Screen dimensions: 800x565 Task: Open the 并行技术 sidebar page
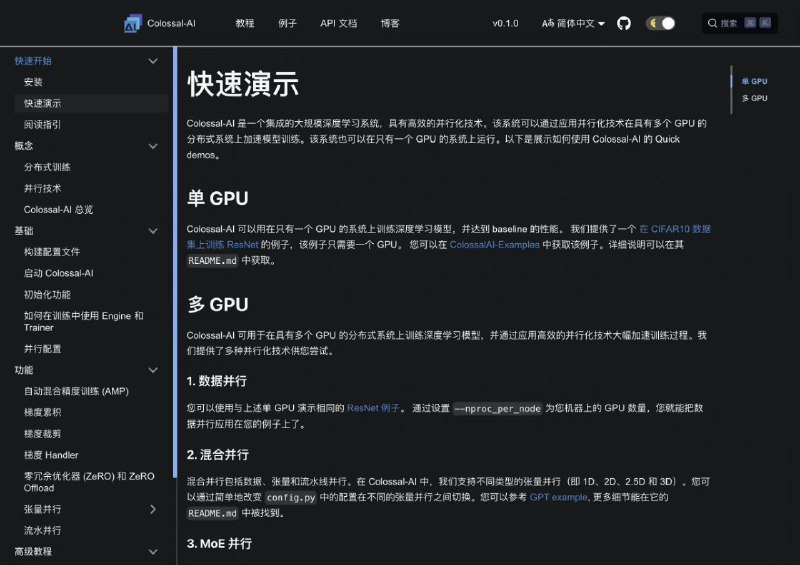tap(42, 188)
